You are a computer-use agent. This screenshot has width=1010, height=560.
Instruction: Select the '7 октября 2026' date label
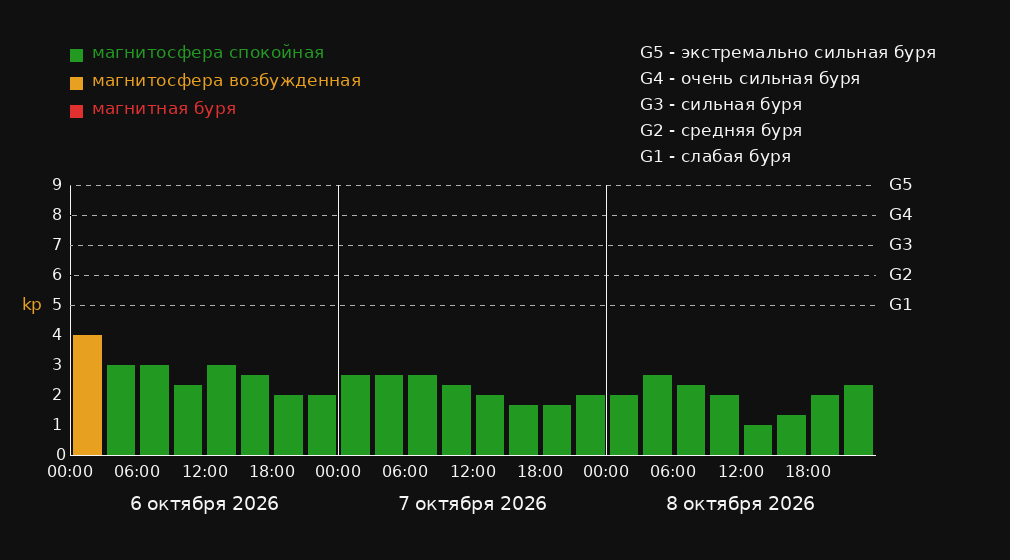pos(472,503)
